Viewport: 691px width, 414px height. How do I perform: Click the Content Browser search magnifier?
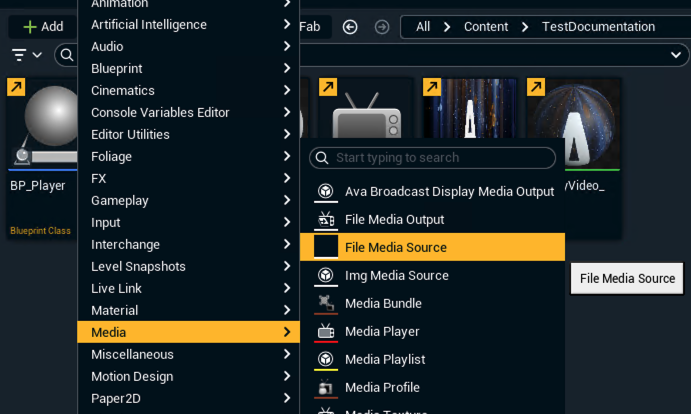coord(67,55)
